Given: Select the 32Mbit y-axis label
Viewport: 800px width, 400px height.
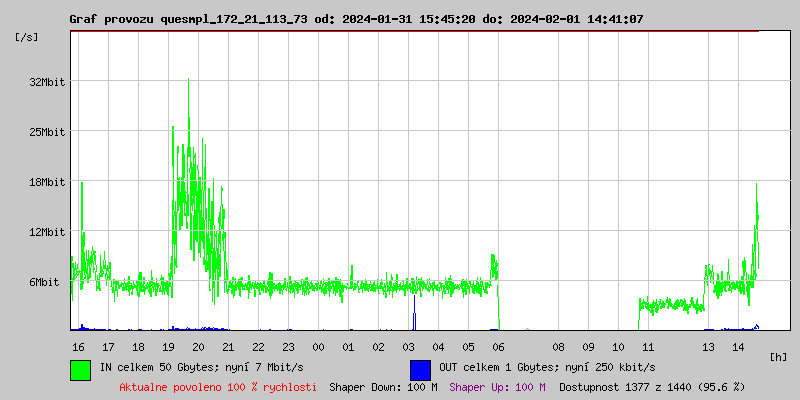Looking at the screenshot, I should pos(47,82).
